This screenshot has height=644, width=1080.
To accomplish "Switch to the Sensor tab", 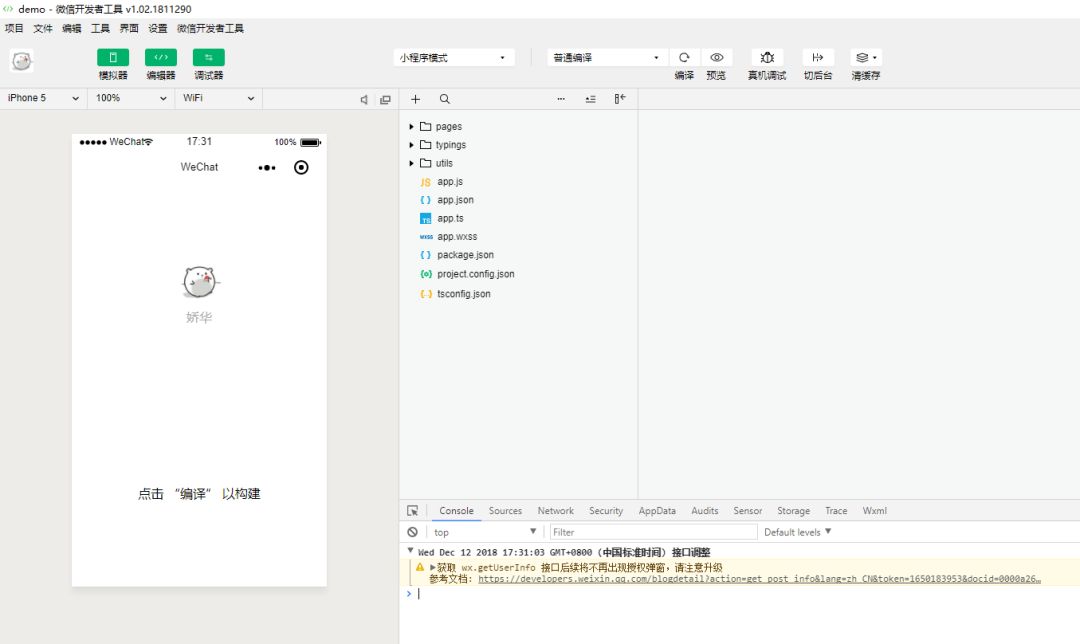I will [x=747, y=510].
